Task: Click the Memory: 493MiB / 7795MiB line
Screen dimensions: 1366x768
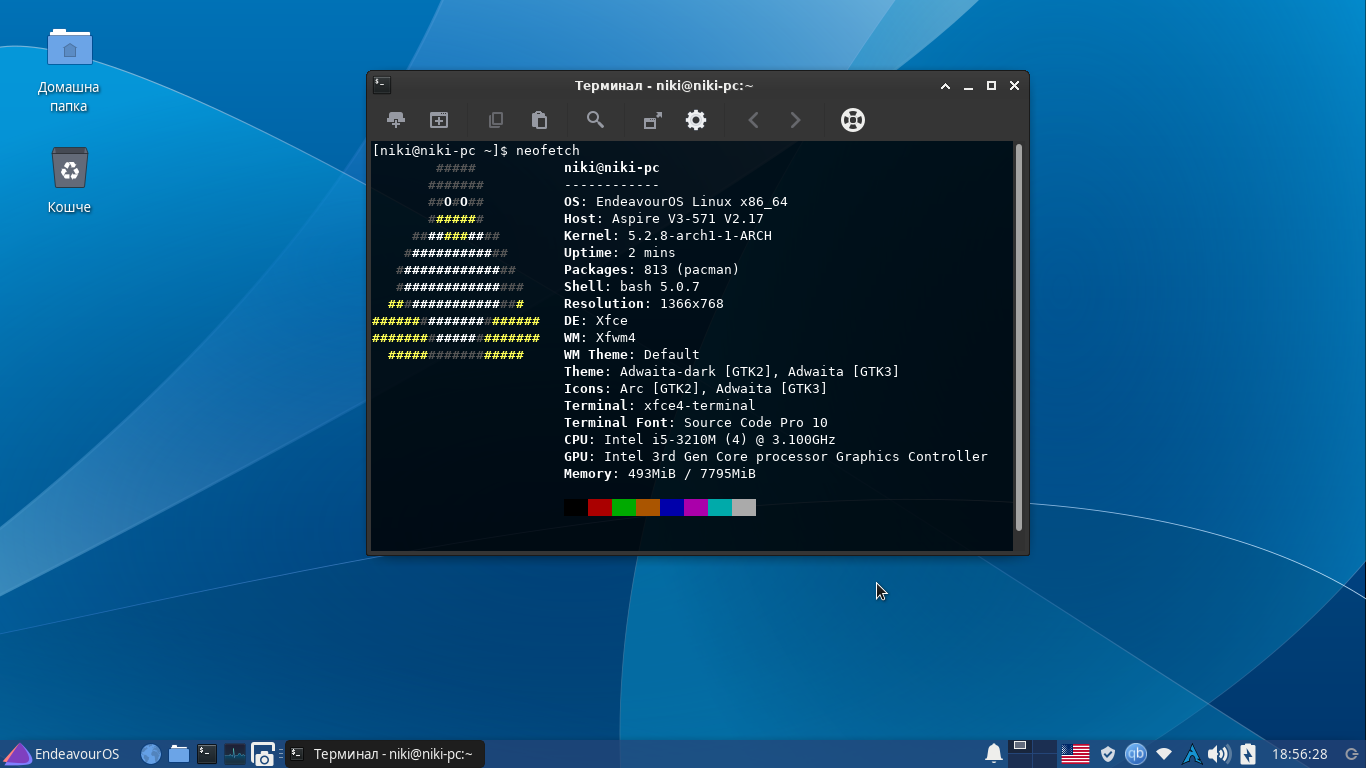Action: click(x=660, y=473)
